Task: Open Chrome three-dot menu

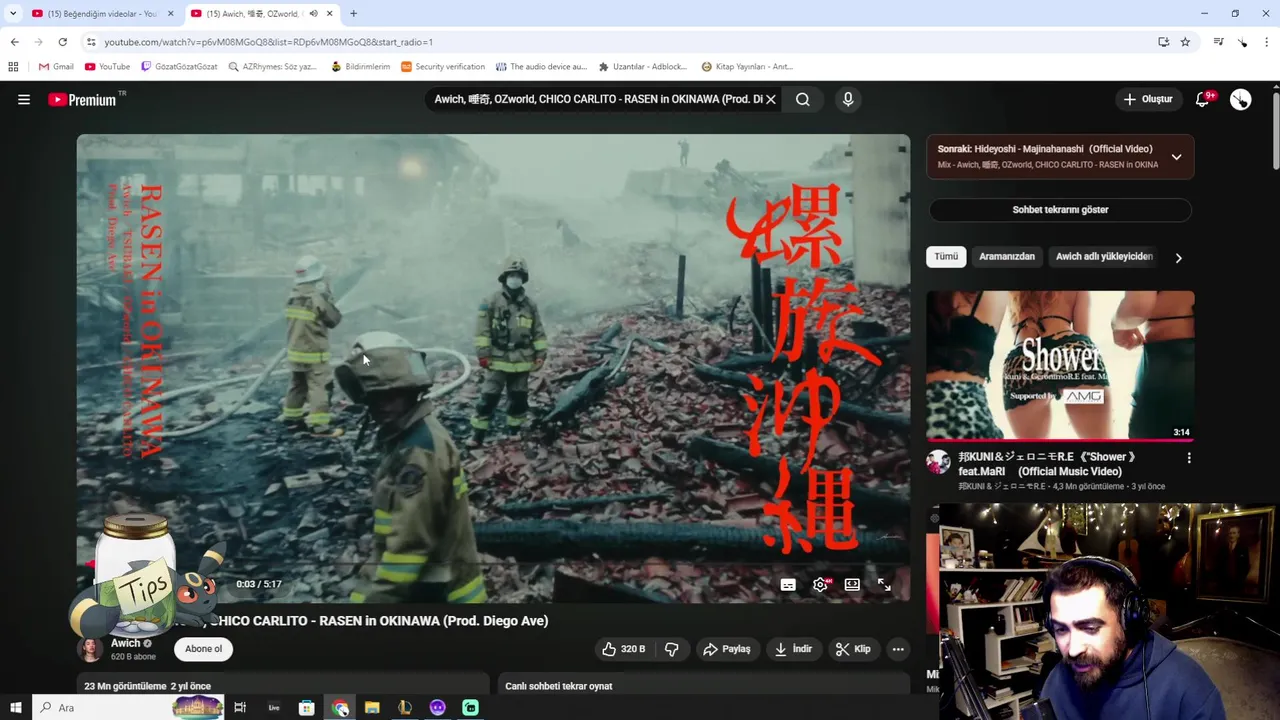Action: click(x=1267, y=42)
